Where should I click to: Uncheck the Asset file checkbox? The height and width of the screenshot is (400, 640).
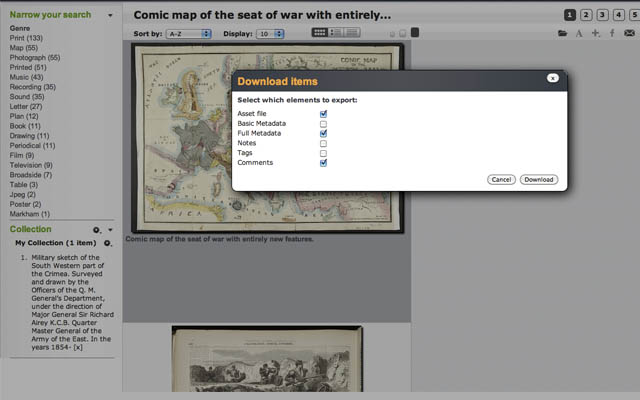[323, 114]
